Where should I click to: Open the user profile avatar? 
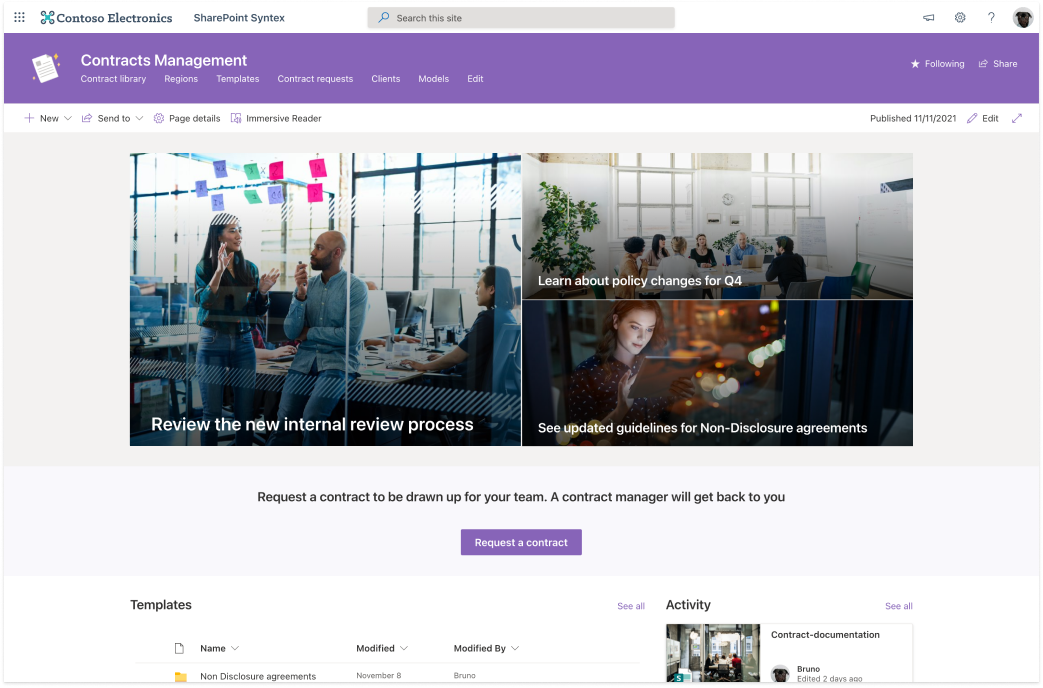click(x=1022, y=18)
